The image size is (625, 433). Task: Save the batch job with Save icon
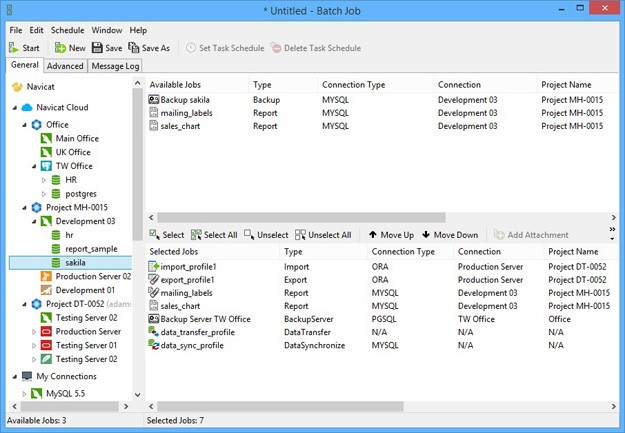pyautogui.click(x=97, y=48)
